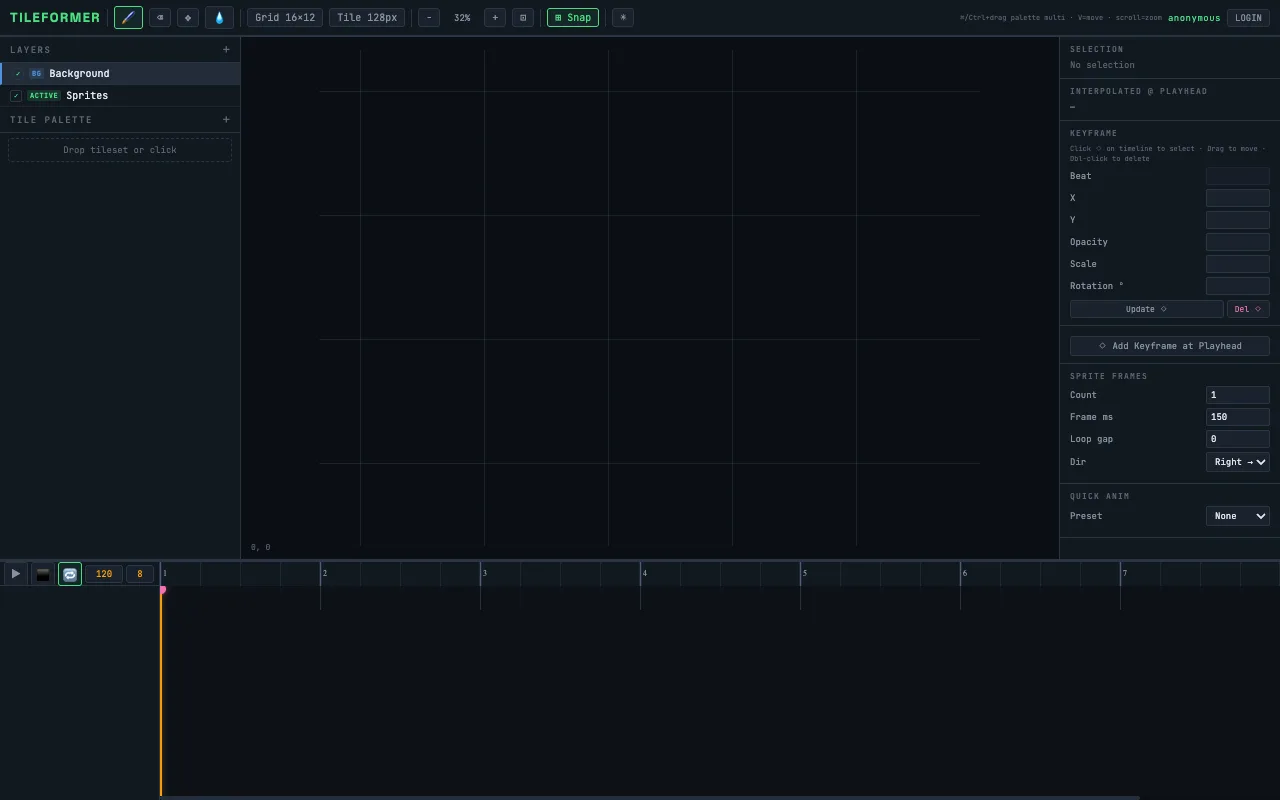Viewport: 1280px width, 800px height.
Task: Click Add Keyframe at Playhead
Action: (1170, 346)
